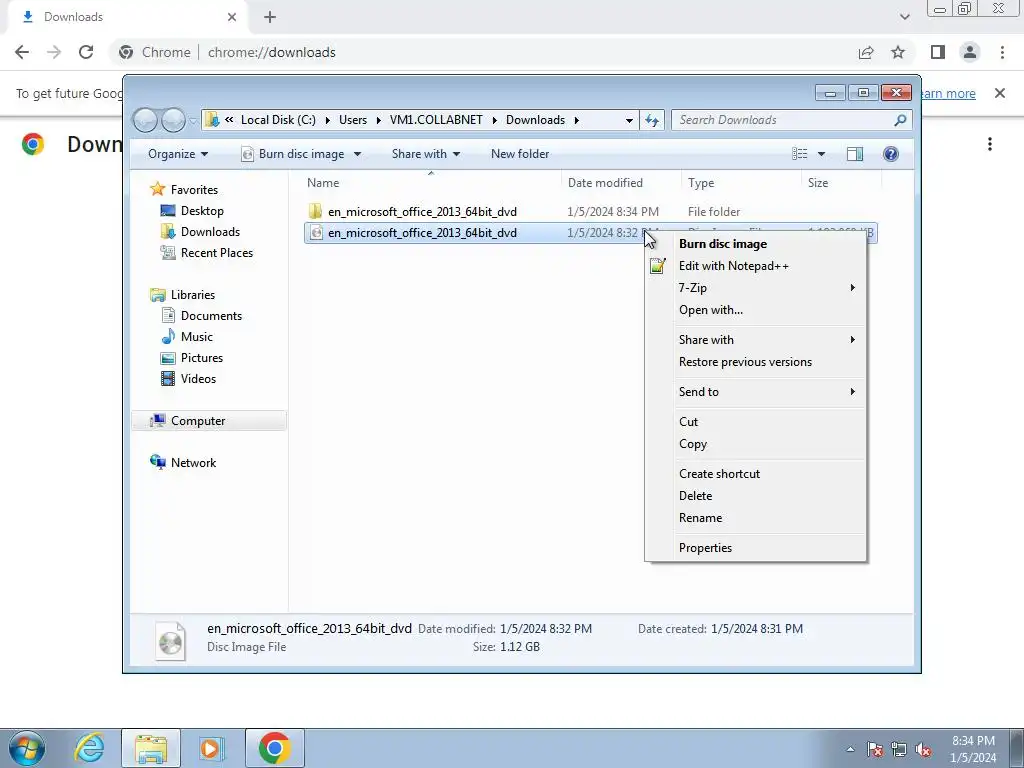The width and height of the screenshot is (1024, 768).
Task: Click Burn disc image toolbar button
Action: [x=293, y=154]
